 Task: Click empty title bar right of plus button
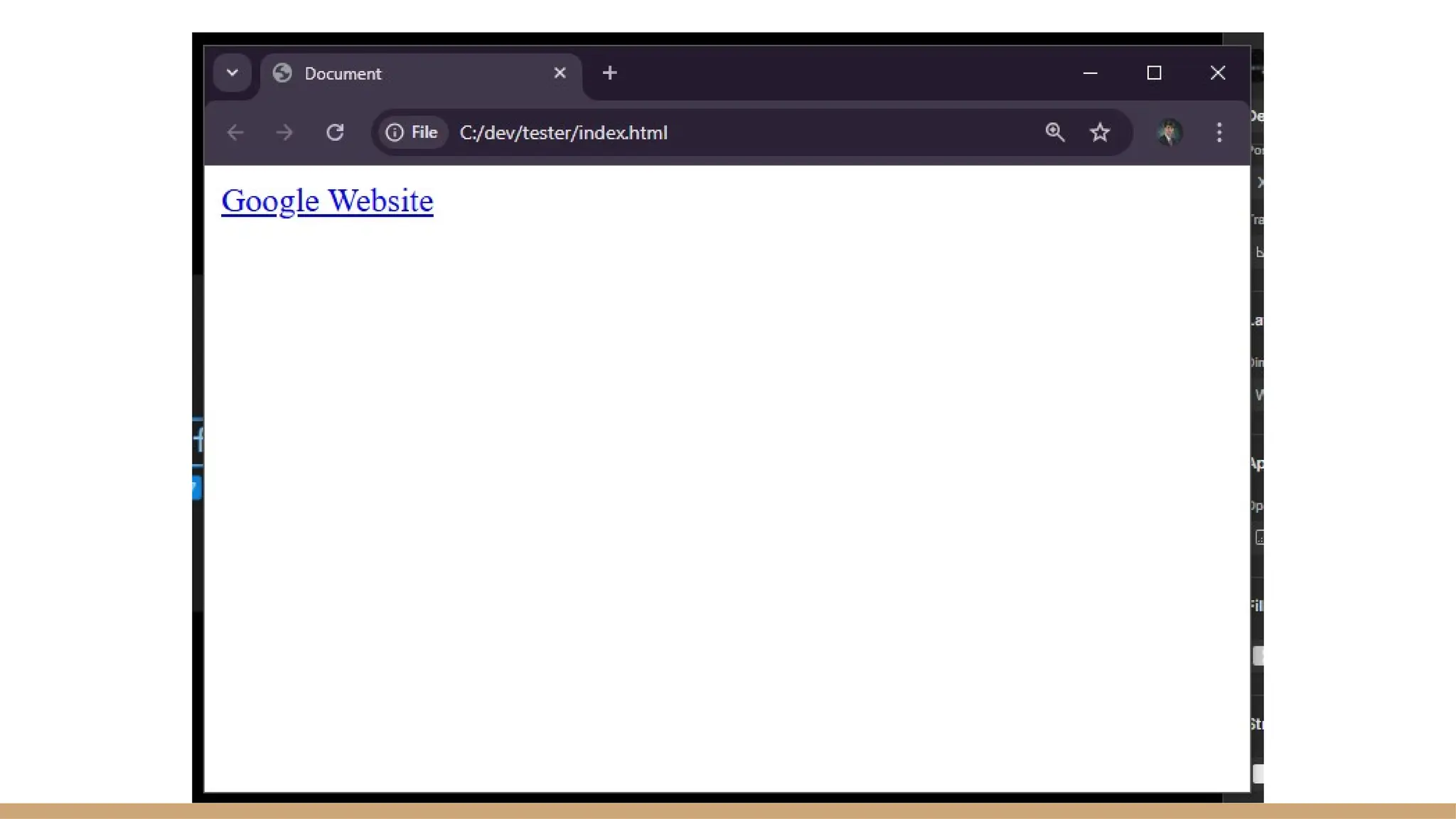(x=839, y=73)
